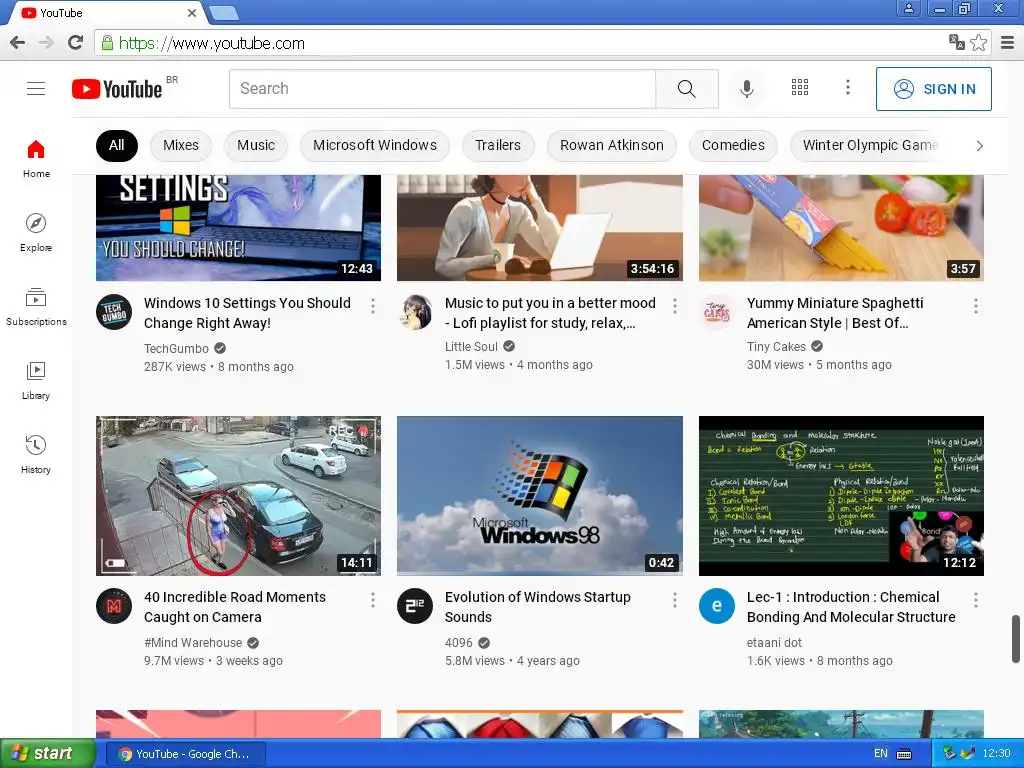Select the Mixes filter chip
This screenshot has width=1024, height=768.
click(x=181, y=145)
